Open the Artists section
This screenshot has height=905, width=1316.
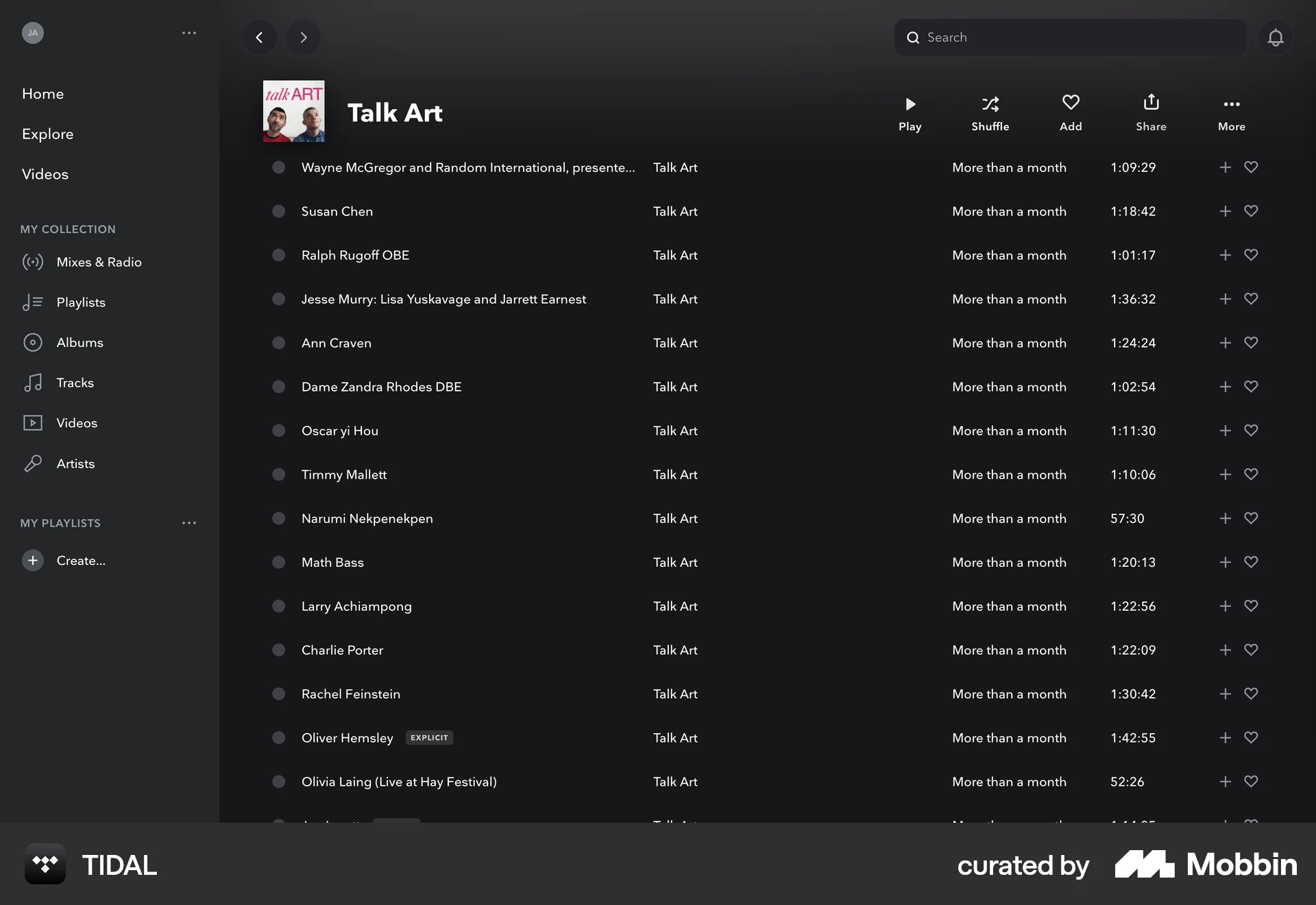point(75,463)
